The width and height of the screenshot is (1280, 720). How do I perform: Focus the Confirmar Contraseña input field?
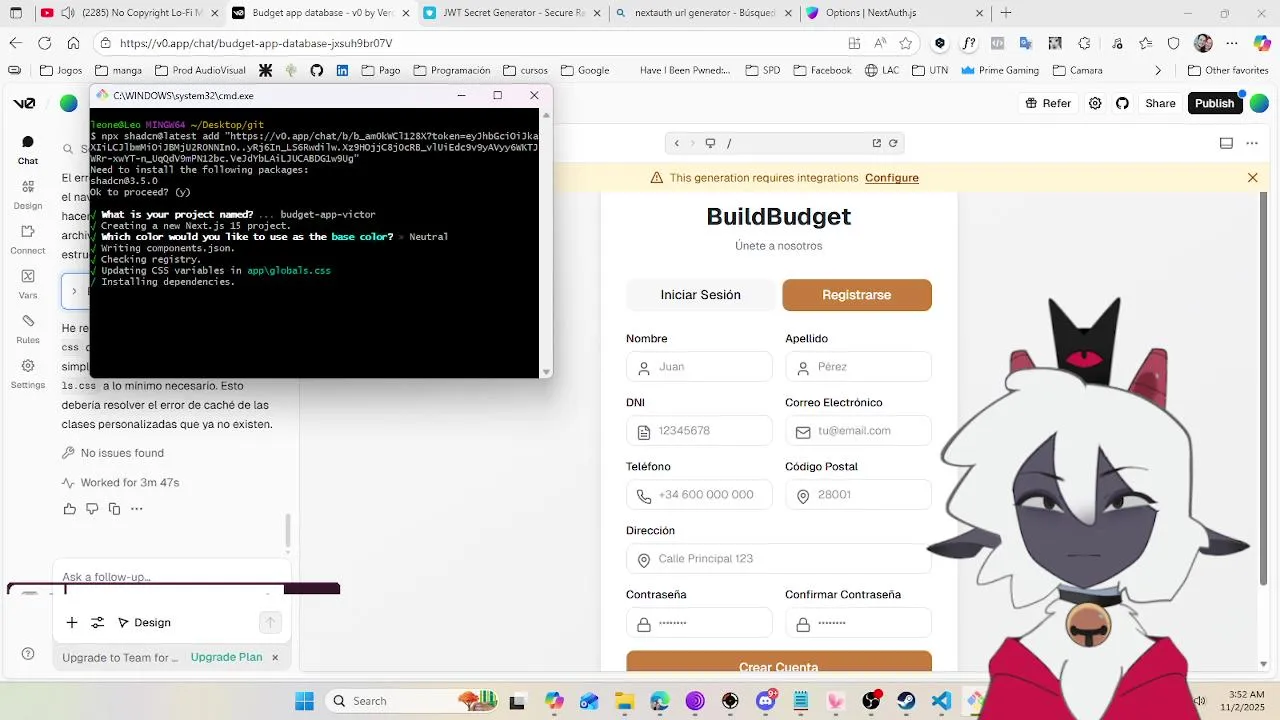point(858,623)
